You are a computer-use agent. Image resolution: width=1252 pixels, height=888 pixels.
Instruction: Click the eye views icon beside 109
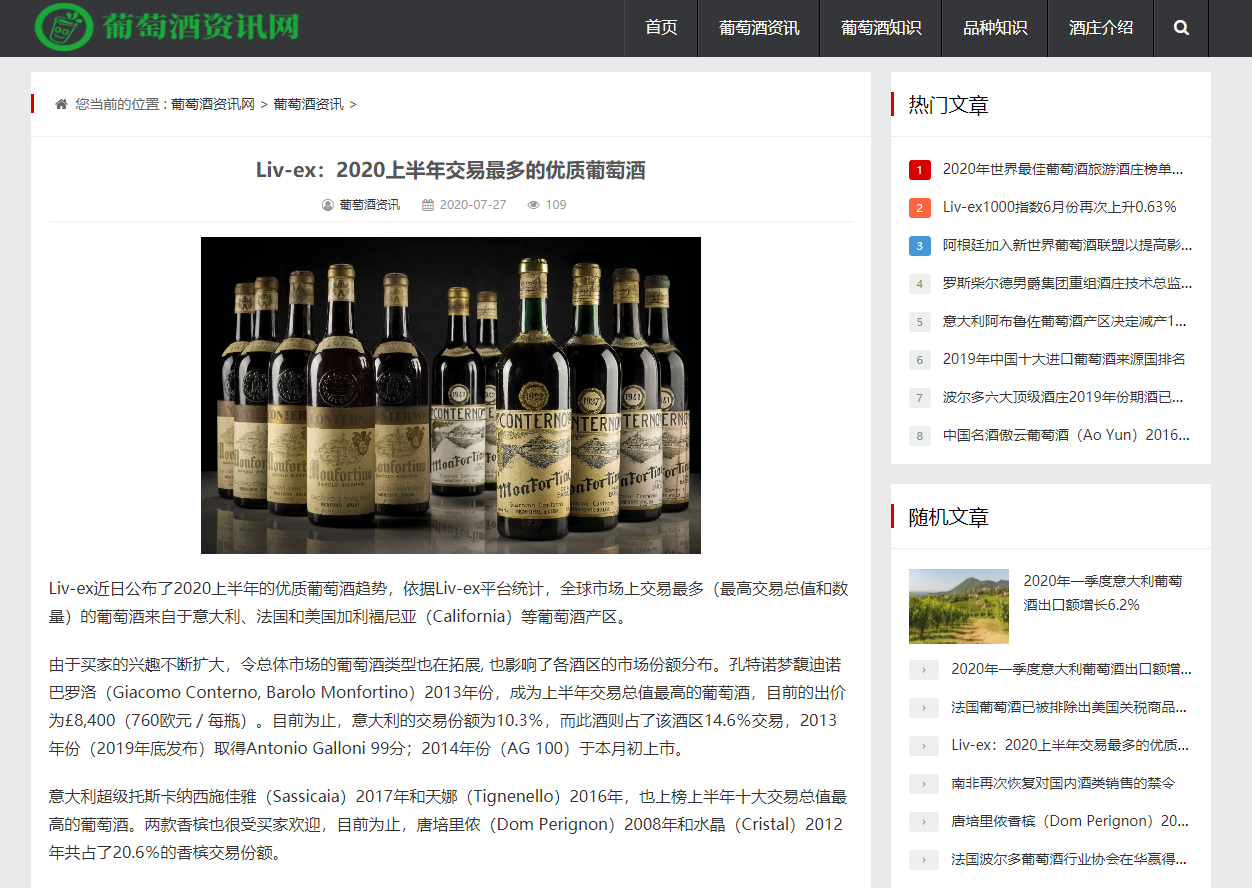(x=534, y=205)
